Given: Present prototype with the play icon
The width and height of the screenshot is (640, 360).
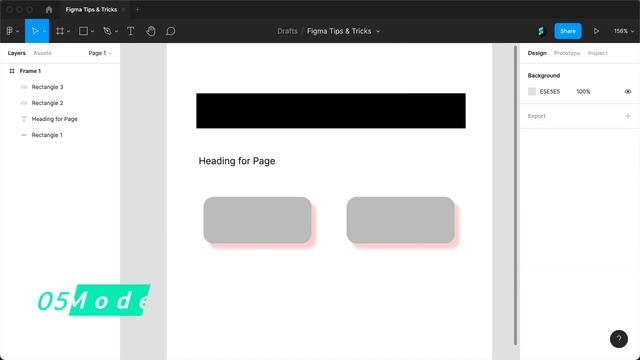Looking at the screenshot, I should click(x=596, y=31).
